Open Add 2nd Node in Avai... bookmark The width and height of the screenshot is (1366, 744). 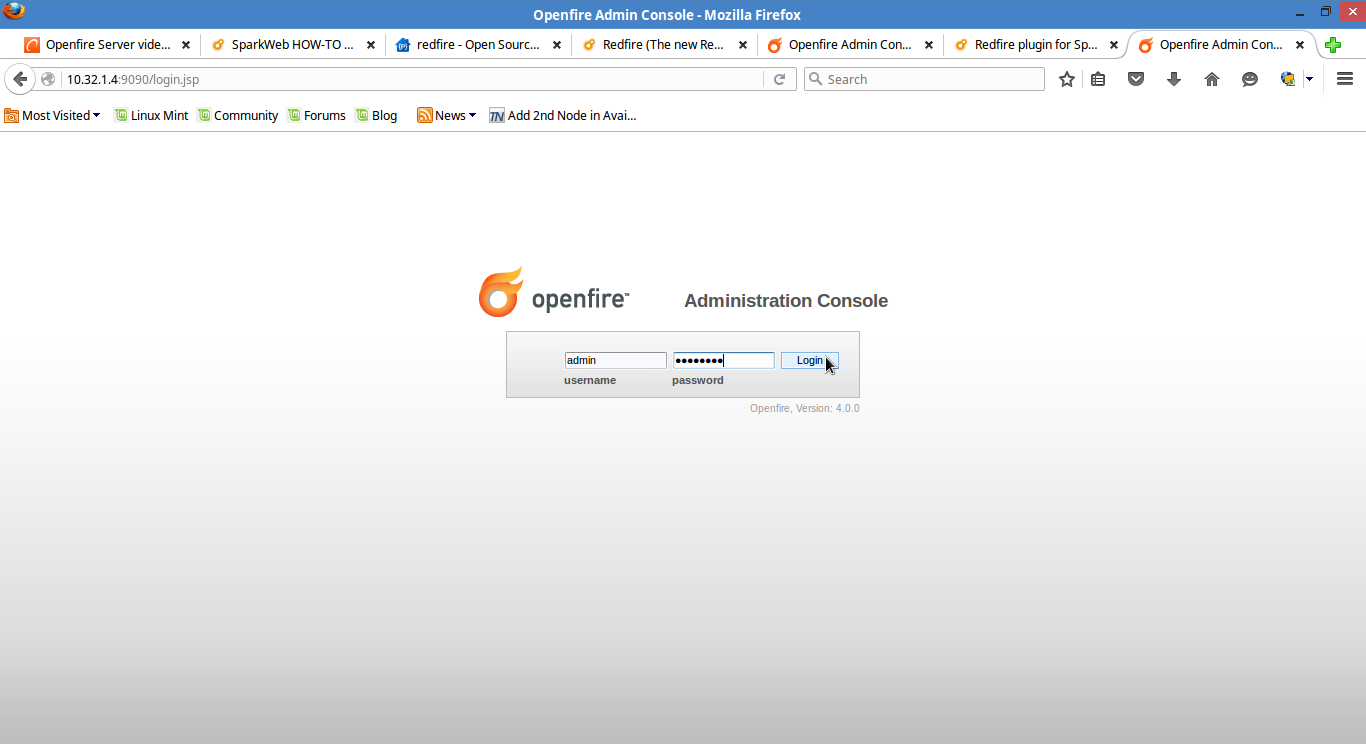pyautogui.click(x=563, y=115)
